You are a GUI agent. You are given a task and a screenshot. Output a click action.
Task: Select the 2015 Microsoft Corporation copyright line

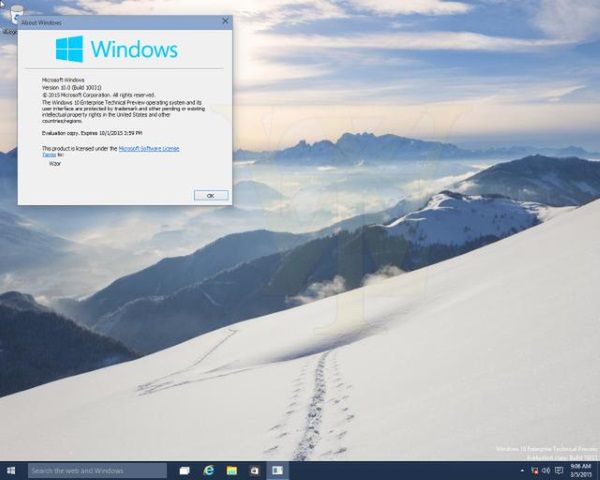coord(98,95)
